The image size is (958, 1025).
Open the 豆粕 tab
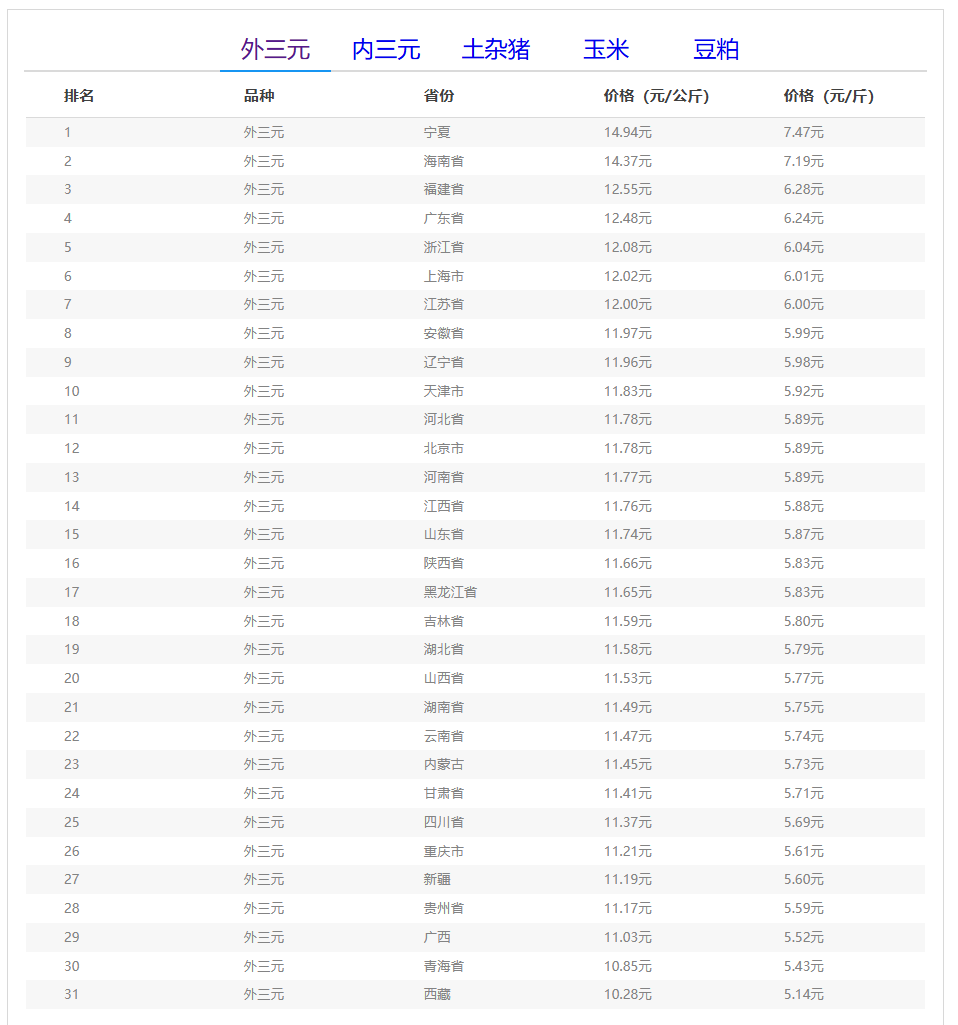pos(716,49)
